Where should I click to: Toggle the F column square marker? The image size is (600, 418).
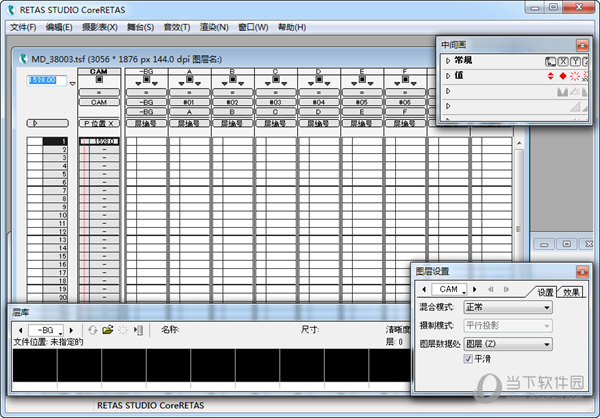(405, 79)
